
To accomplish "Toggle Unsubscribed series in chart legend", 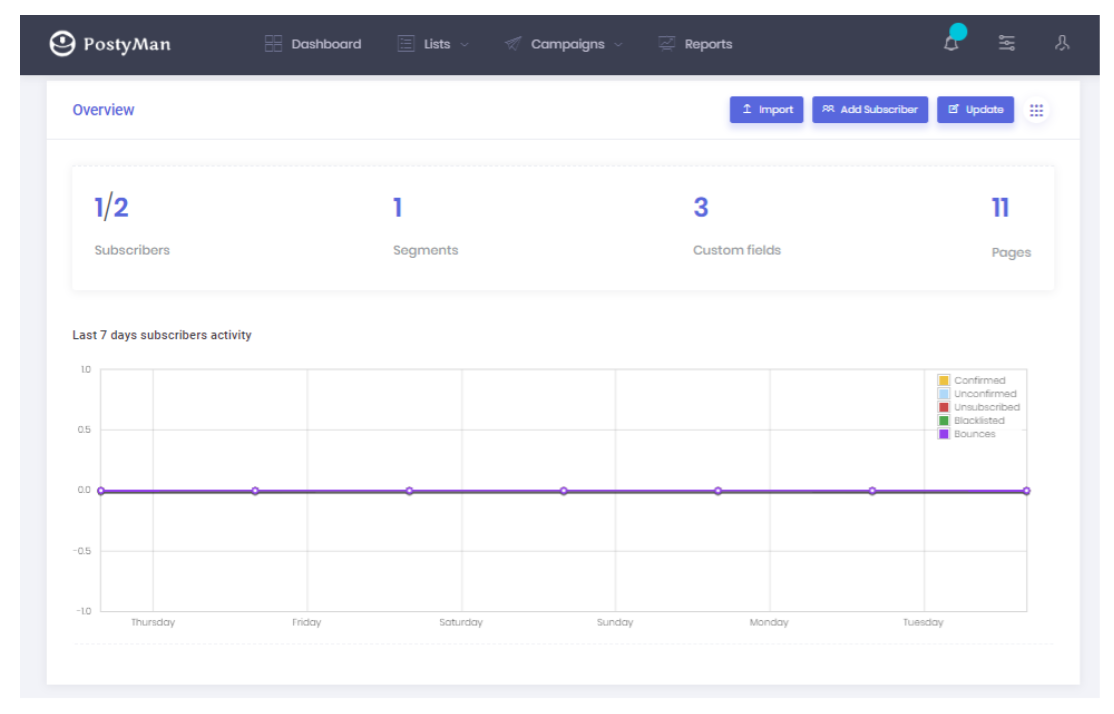I will 986,407.
